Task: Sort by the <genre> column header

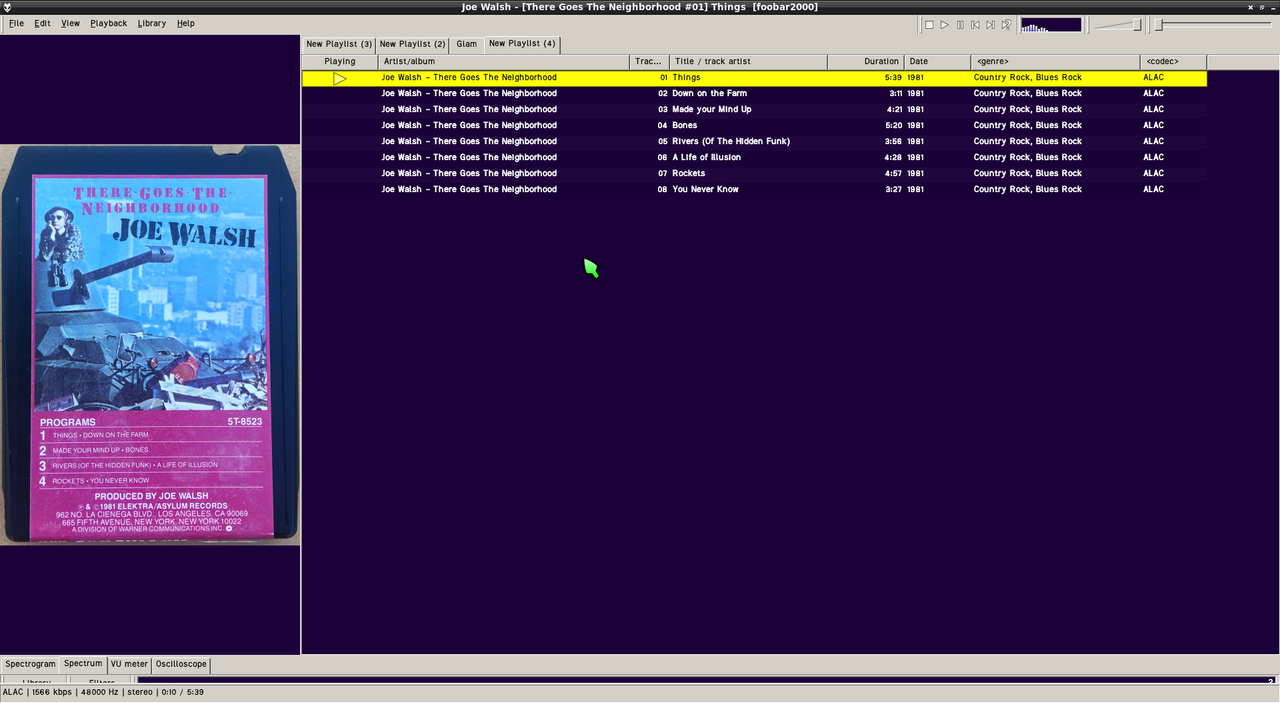Action: click(x=1055, y=62)
